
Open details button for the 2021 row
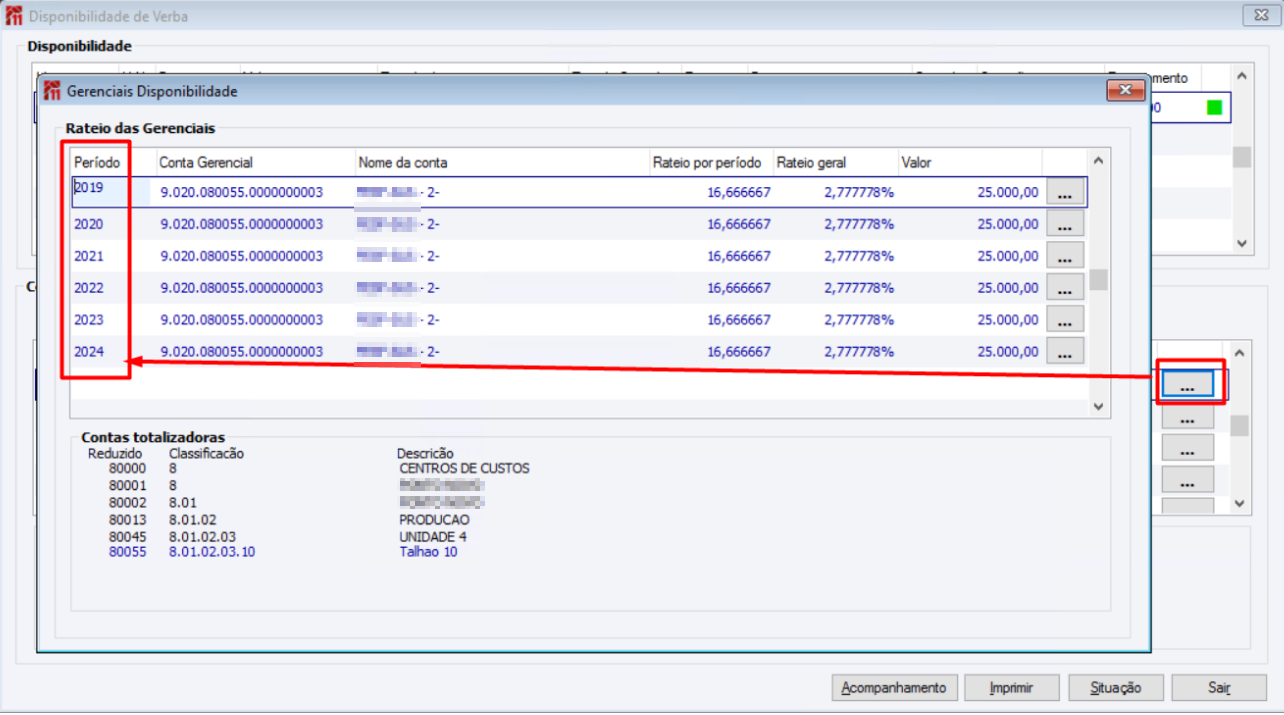click(x=1065, y=256)
